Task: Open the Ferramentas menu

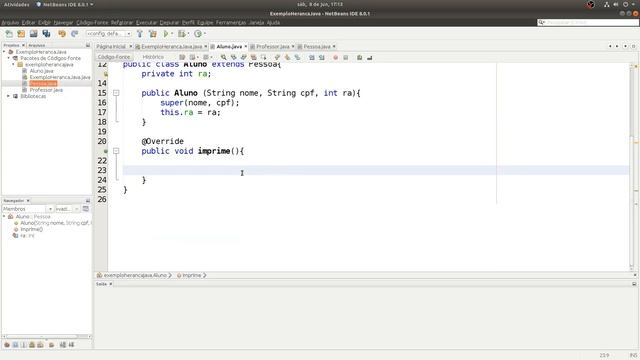Action: pyautogui.click(x=231, y=22)
